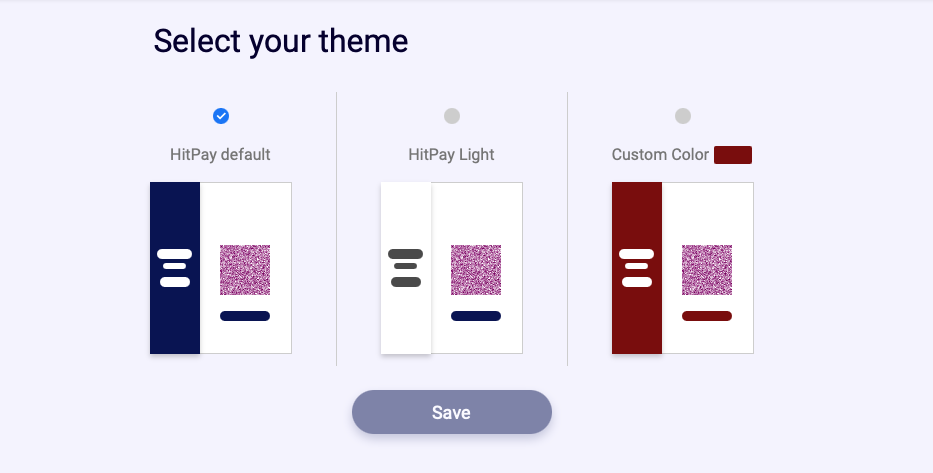Click QR code in HitPay default preview
This screenshot has width=933, height=473.
click(x=245, y=270)
